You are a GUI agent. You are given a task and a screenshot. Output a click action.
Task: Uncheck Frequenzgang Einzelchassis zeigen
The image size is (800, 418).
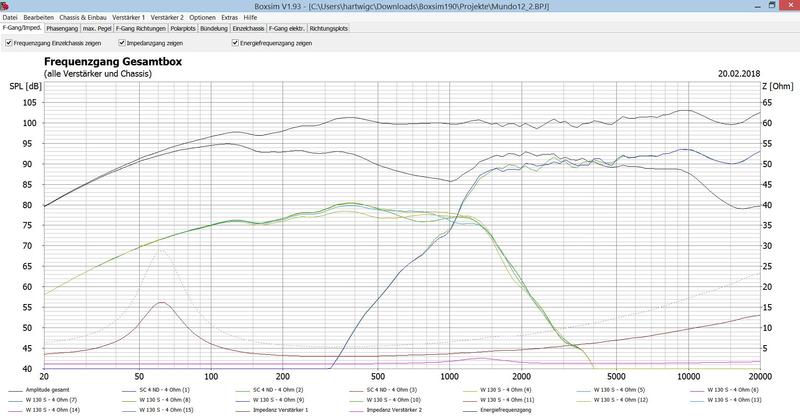(9, 43)
